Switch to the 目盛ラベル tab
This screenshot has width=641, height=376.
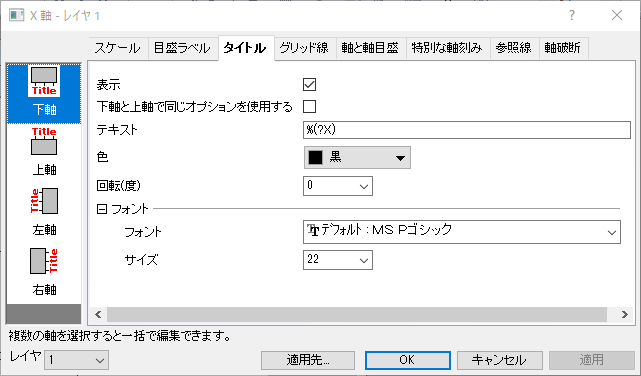point(182,48)
